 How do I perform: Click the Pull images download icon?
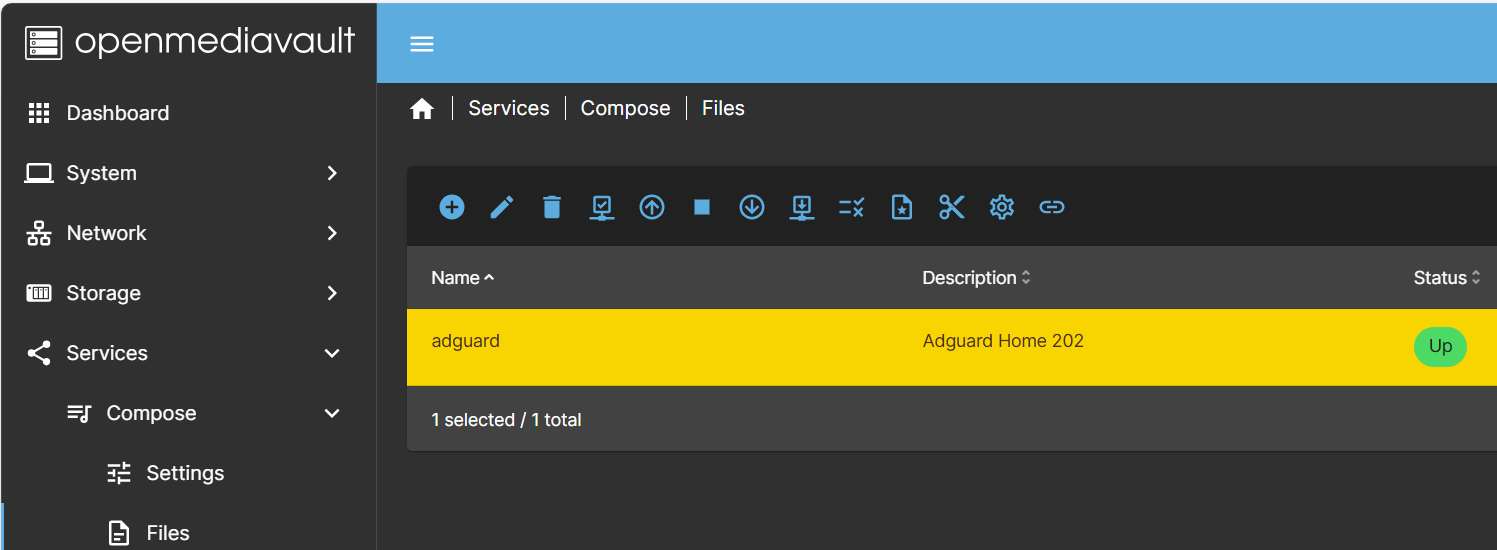(802, 207)
